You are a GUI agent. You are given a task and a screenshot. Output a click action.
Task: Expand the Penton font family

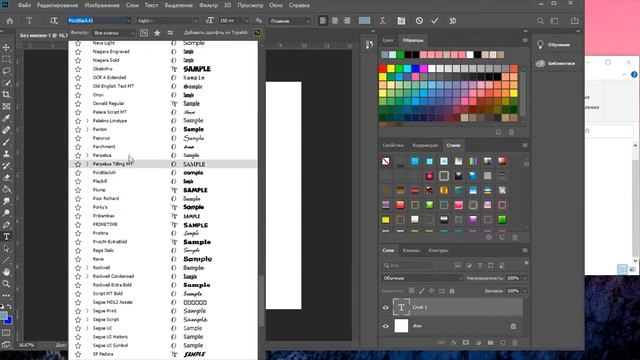point(87,129)
